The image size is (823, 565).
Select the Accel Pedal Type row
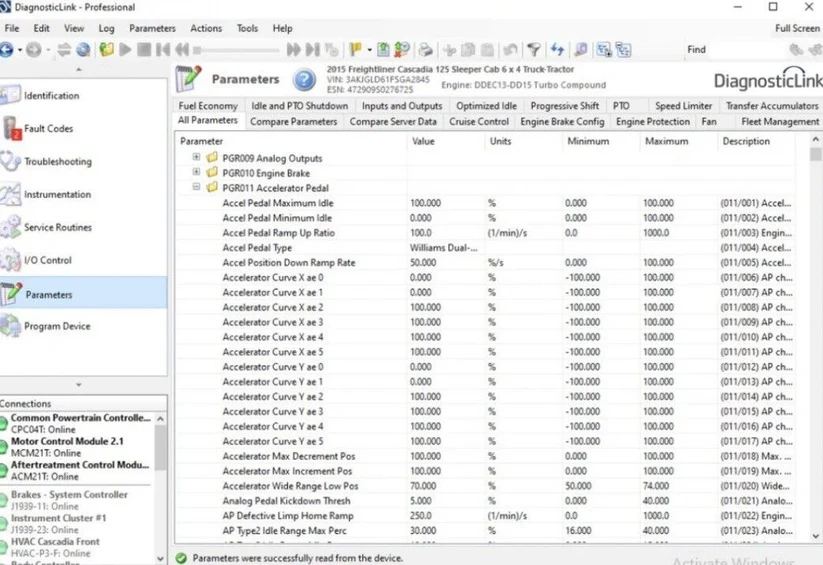(x=484, y=248)
